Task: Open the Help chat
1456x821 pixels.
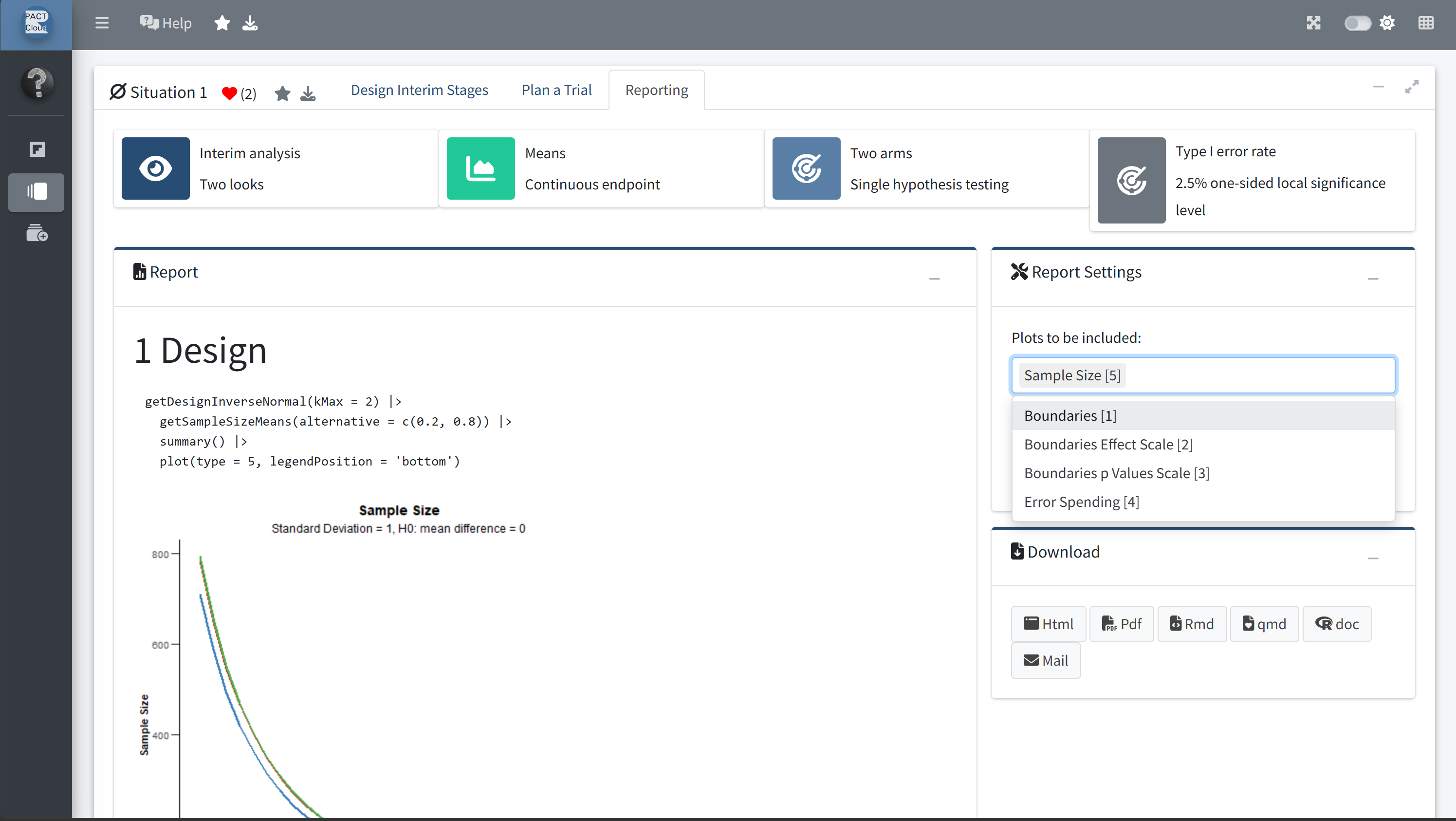Action: tap(166, 23)
